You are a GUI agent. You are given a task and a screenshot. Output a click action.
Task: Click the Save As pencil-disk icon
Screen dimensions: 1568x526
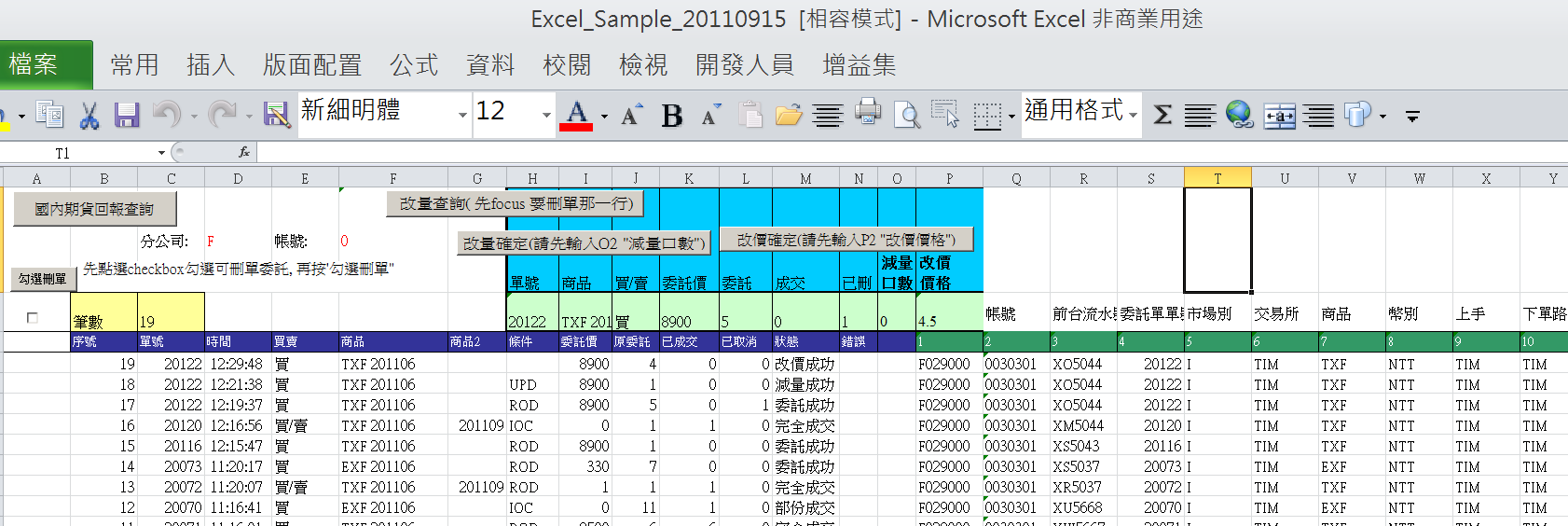(x=276, y=115)
